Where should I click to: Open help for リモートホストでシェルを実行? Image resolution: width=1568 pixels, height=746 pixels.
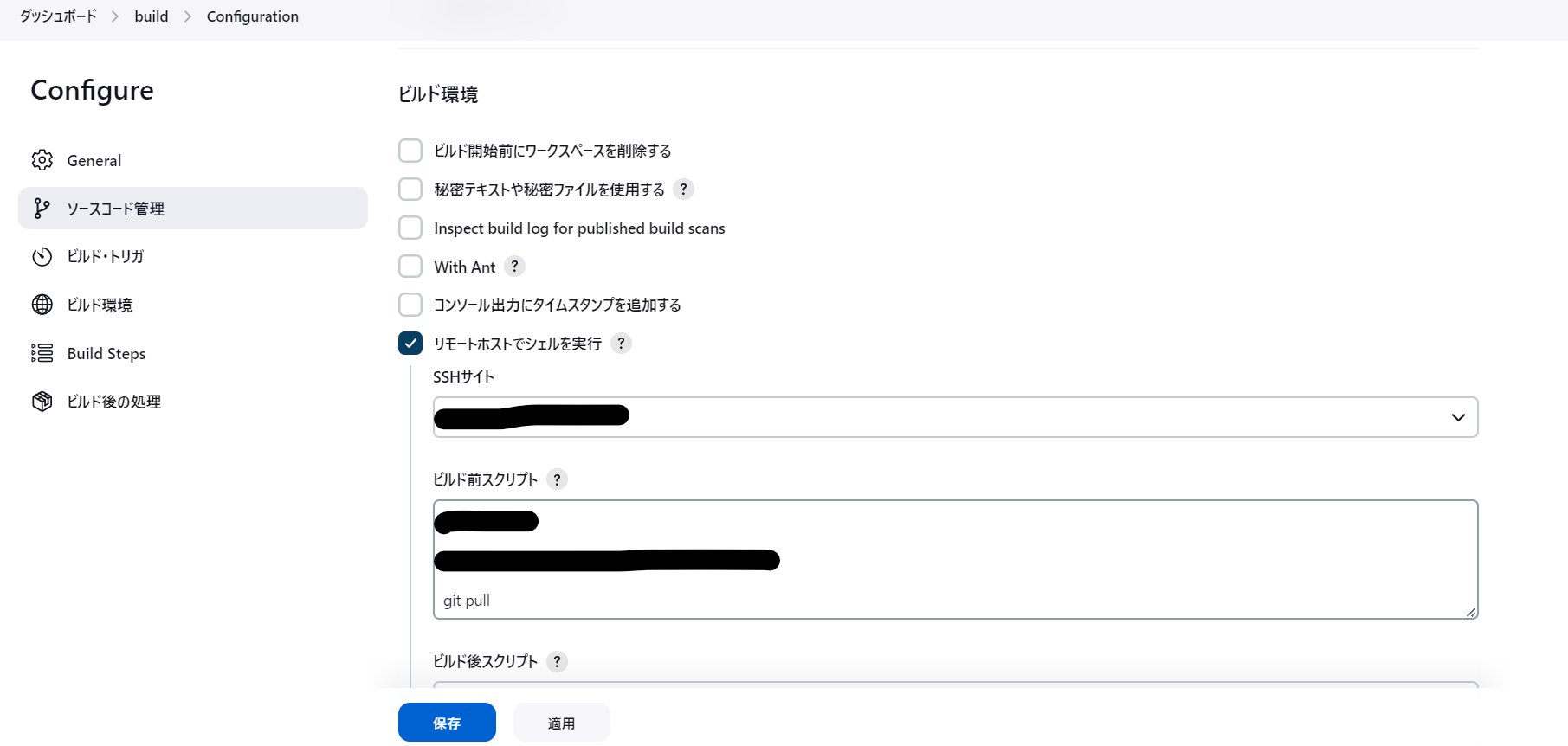coord(621,344)
